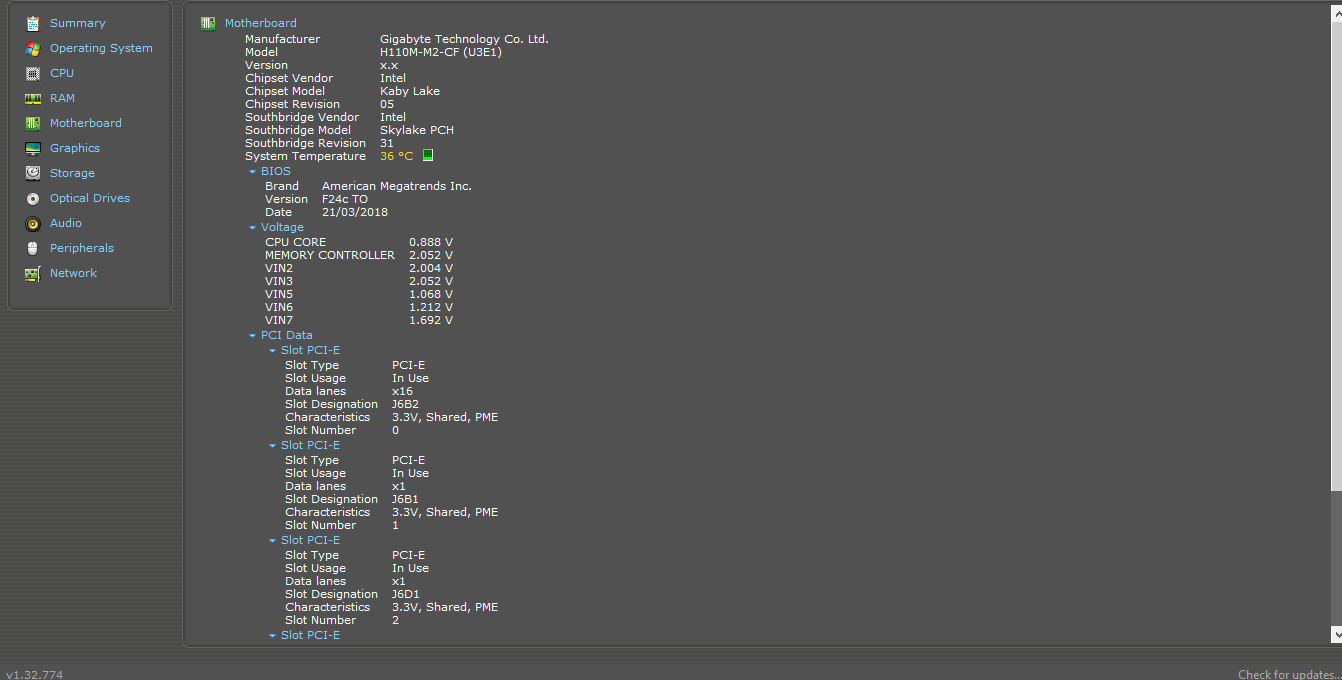Open the Audio section

pyautogui.click(x=66, y=223)
